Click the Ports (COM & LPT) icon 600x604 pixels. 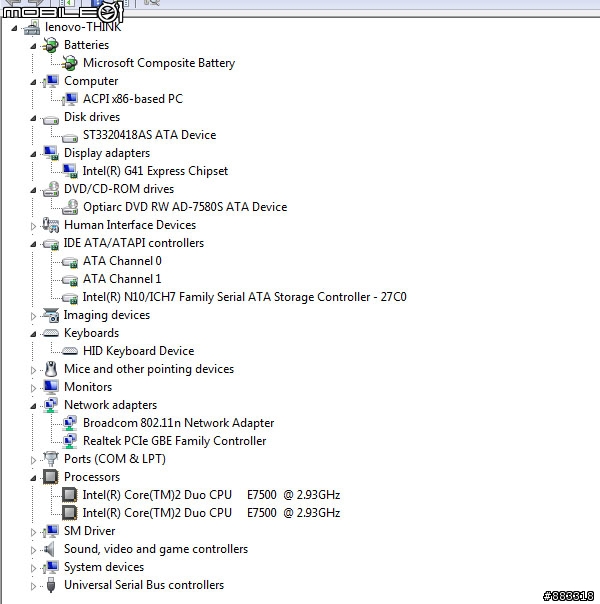pyautogui.click(x=50, y=459)
